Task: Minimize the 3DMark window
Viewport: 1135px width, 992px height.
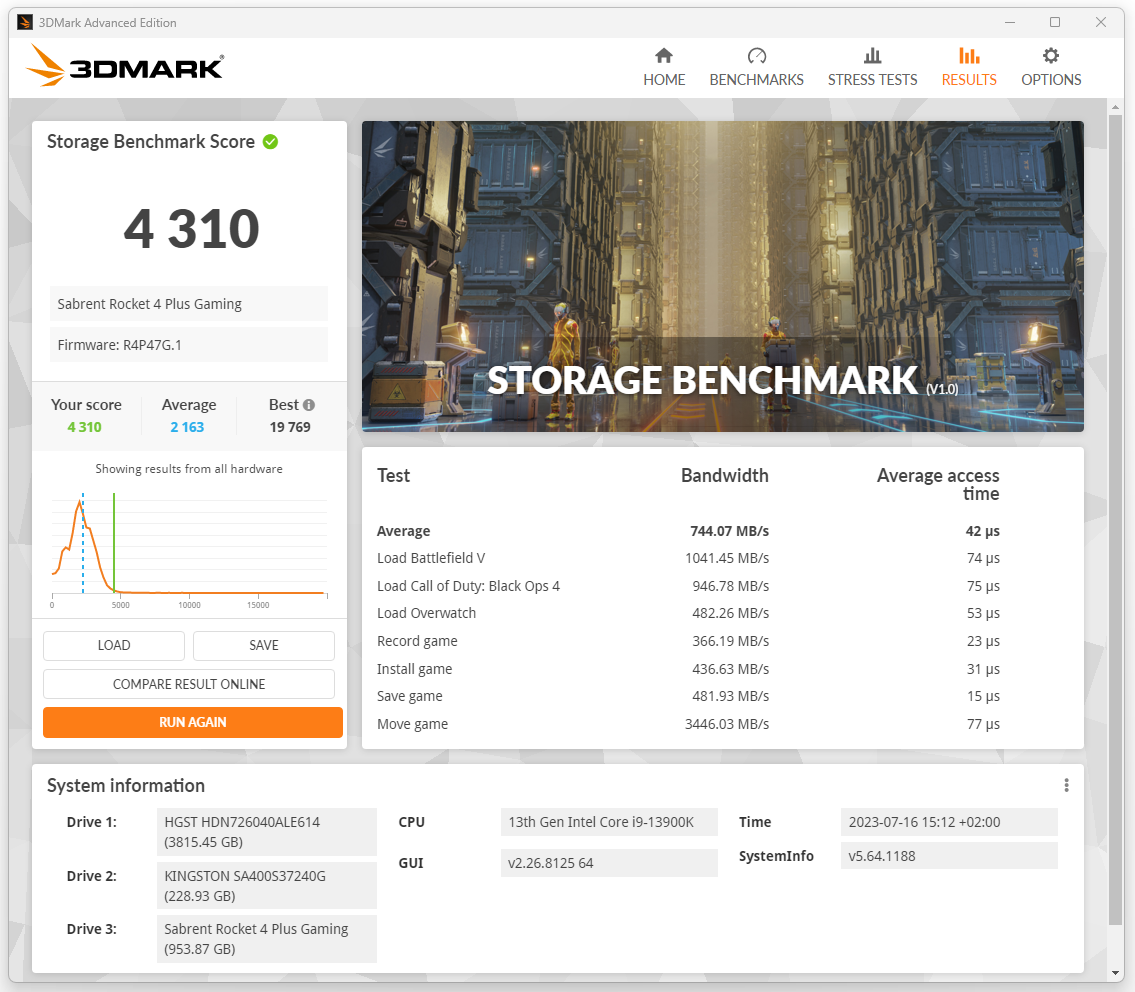Action: tap(1010, 22)
